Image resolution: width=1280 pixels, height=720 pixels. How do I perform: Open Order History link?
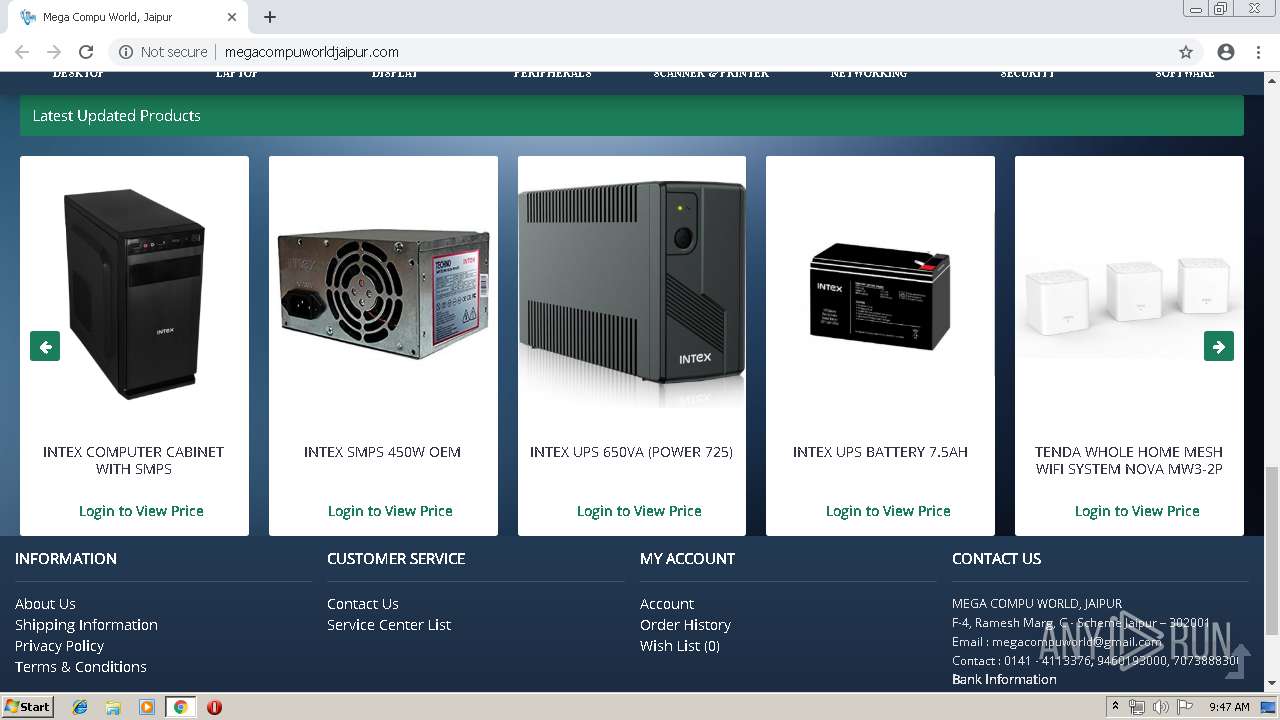coord(685,625)
